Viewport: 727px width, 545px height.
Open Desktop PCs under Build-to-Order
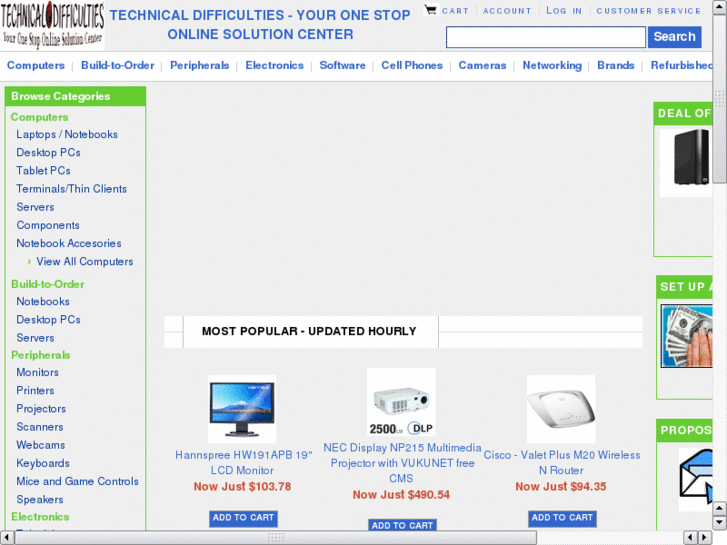[48, 320]
